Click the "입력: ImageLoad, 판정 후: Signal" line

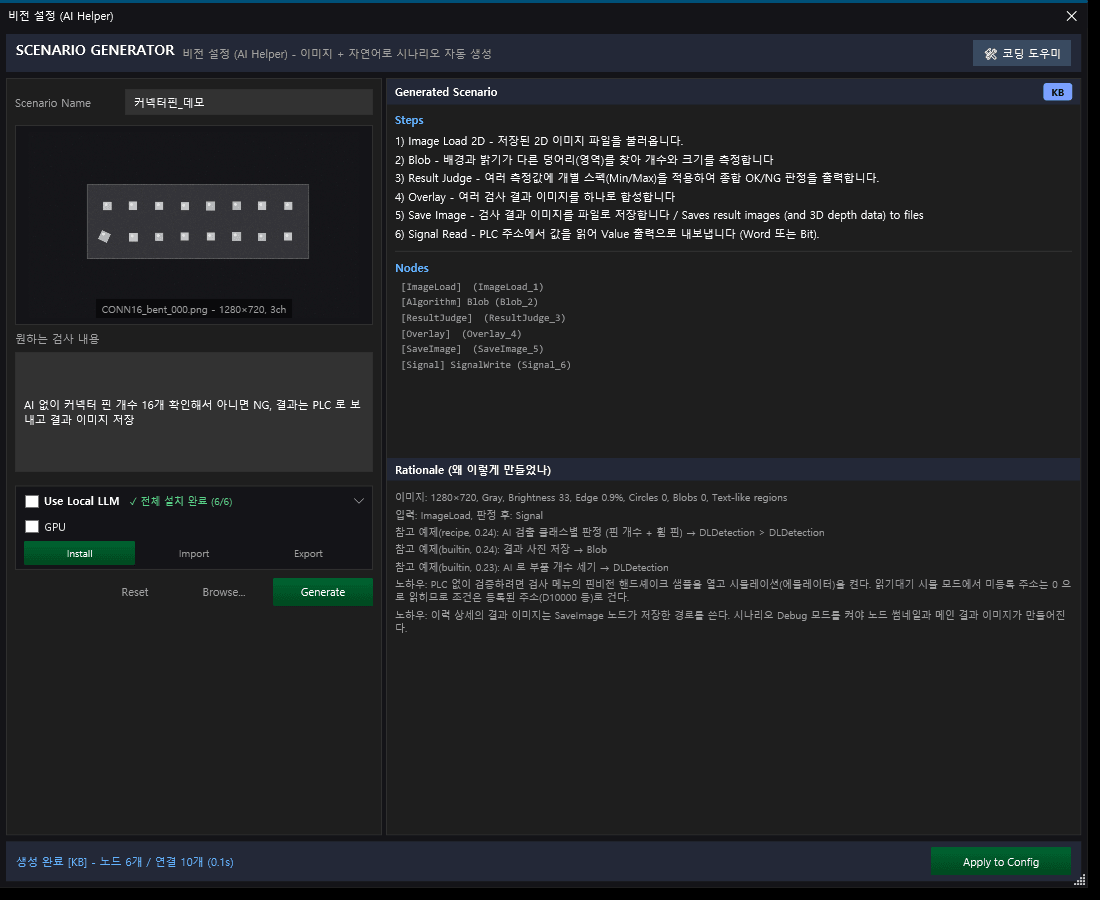point(469,515)
